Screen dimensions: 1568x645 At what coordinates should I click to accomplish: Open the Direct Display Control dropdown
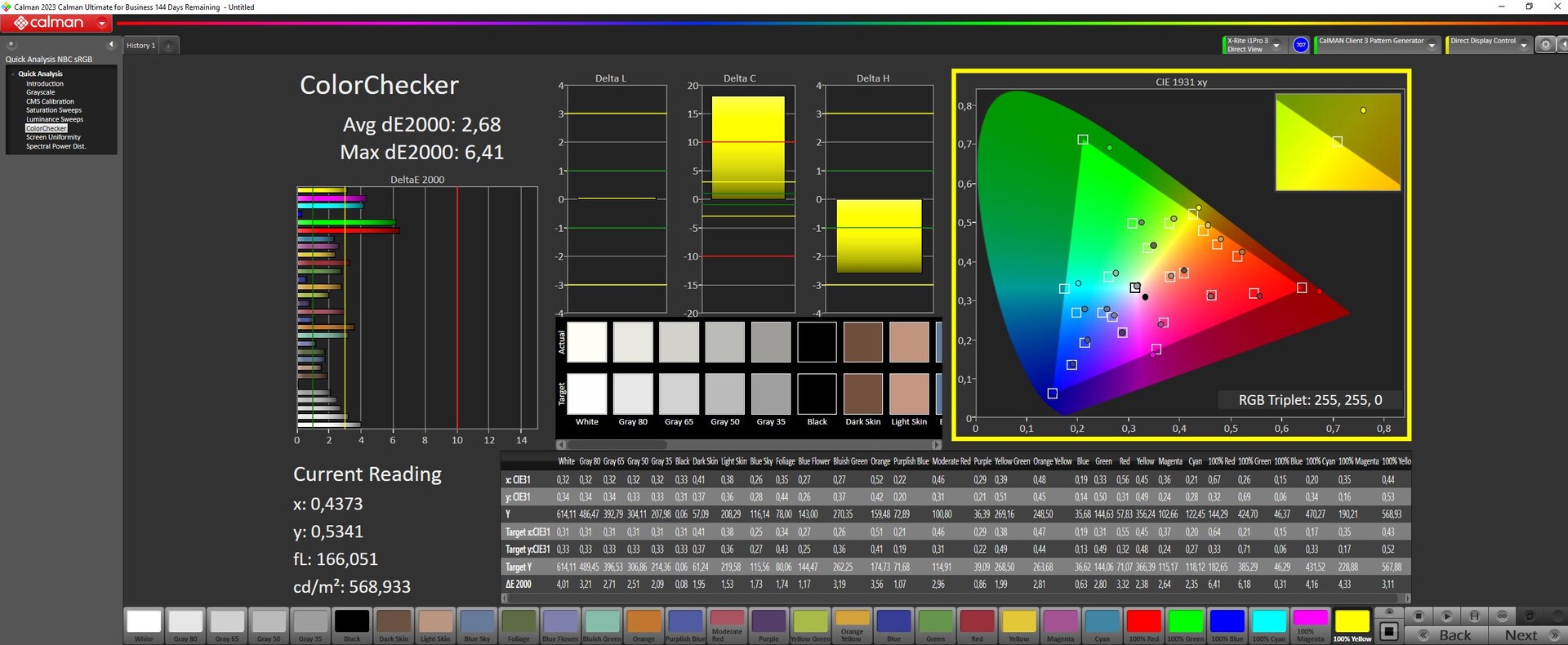click(x=1523, y=45)
